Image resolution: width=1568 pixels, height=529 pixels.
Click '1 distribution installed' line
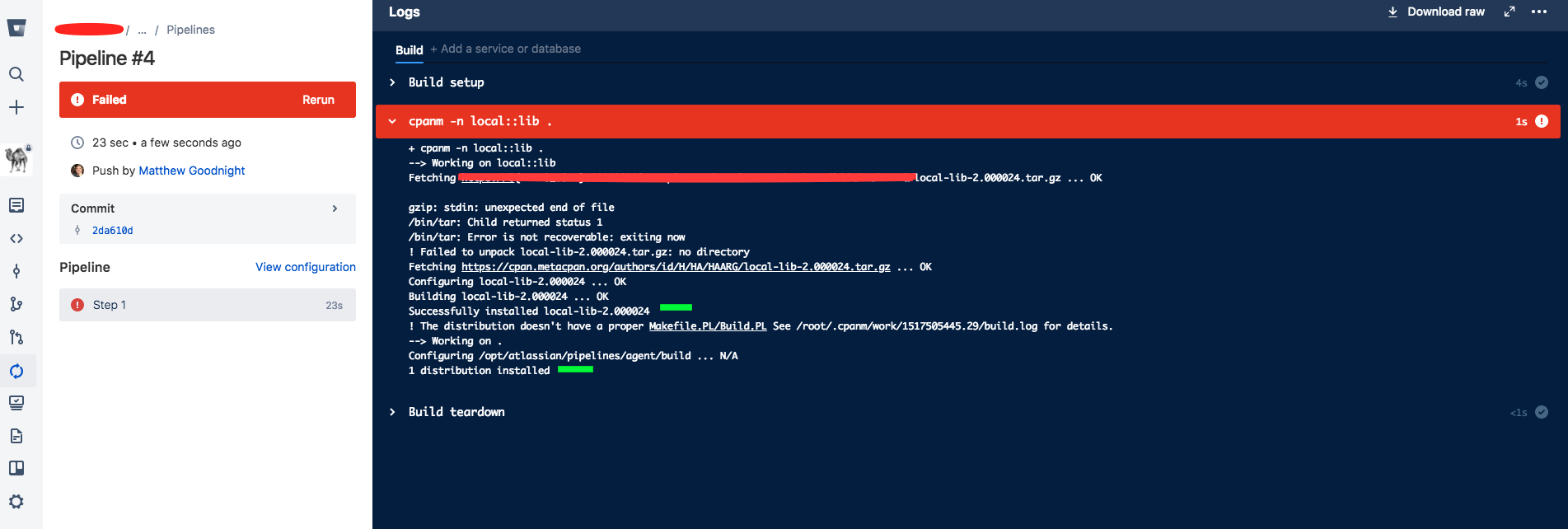(480, 371)
